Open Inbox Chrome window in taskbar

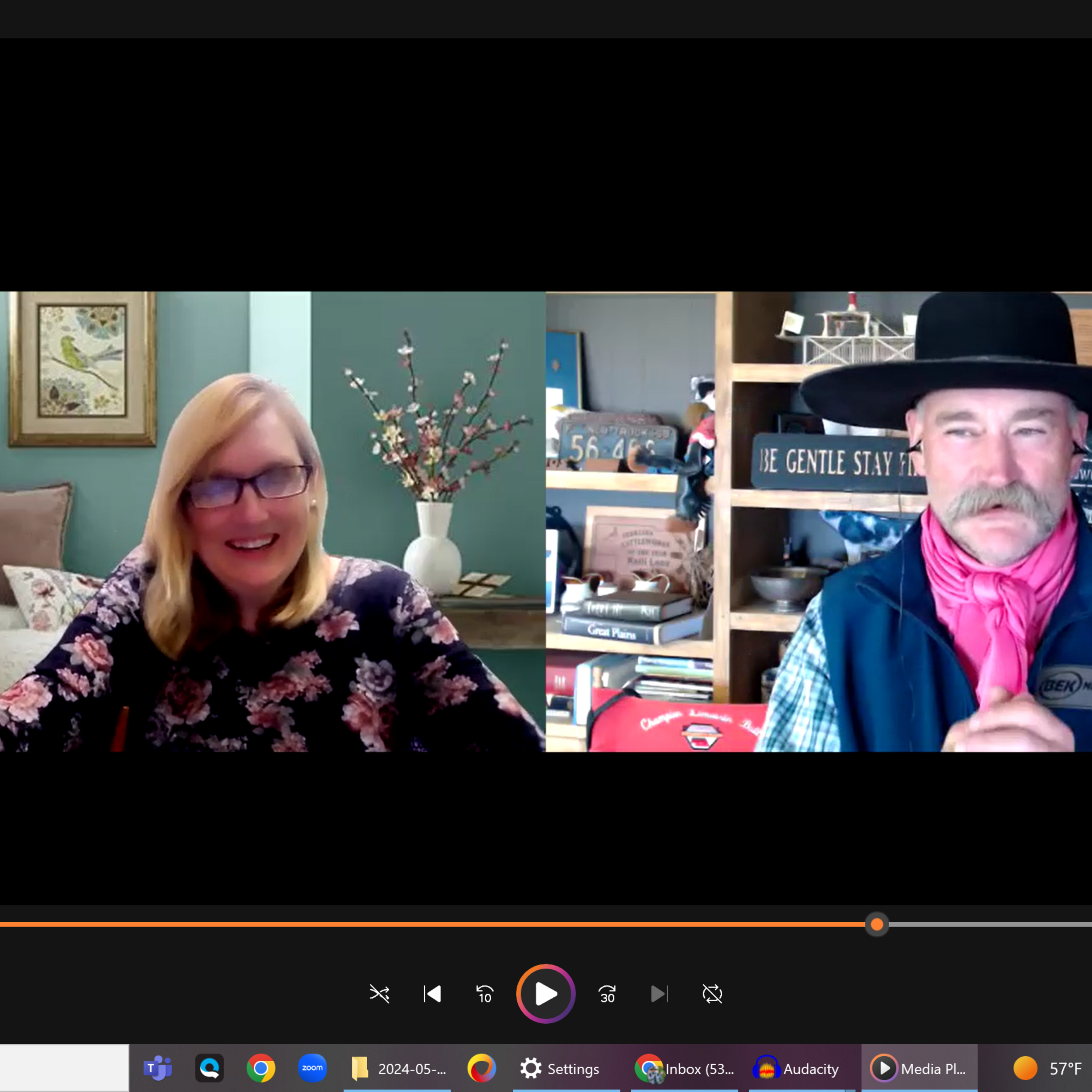coord(684,1068)
